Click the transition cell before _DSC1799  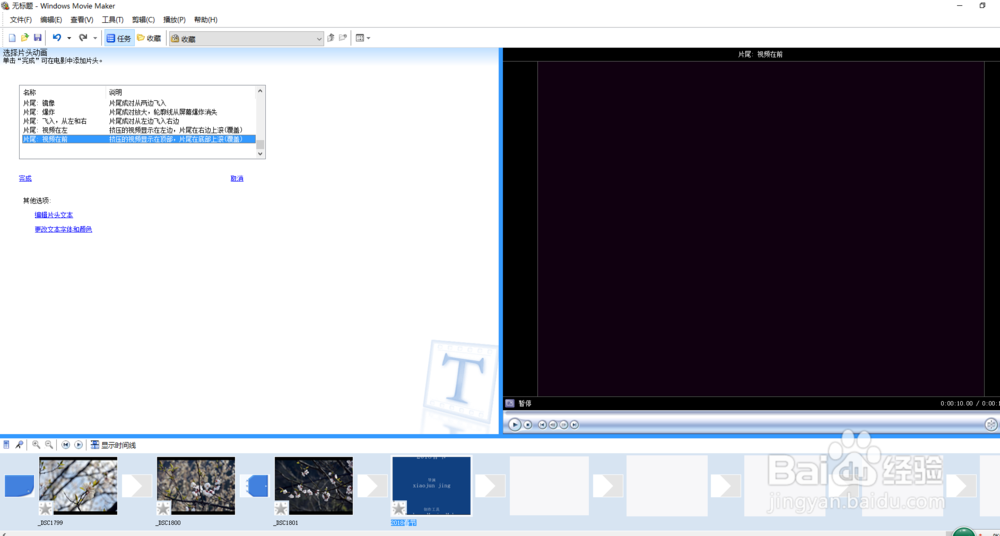[x=19, y=486]
